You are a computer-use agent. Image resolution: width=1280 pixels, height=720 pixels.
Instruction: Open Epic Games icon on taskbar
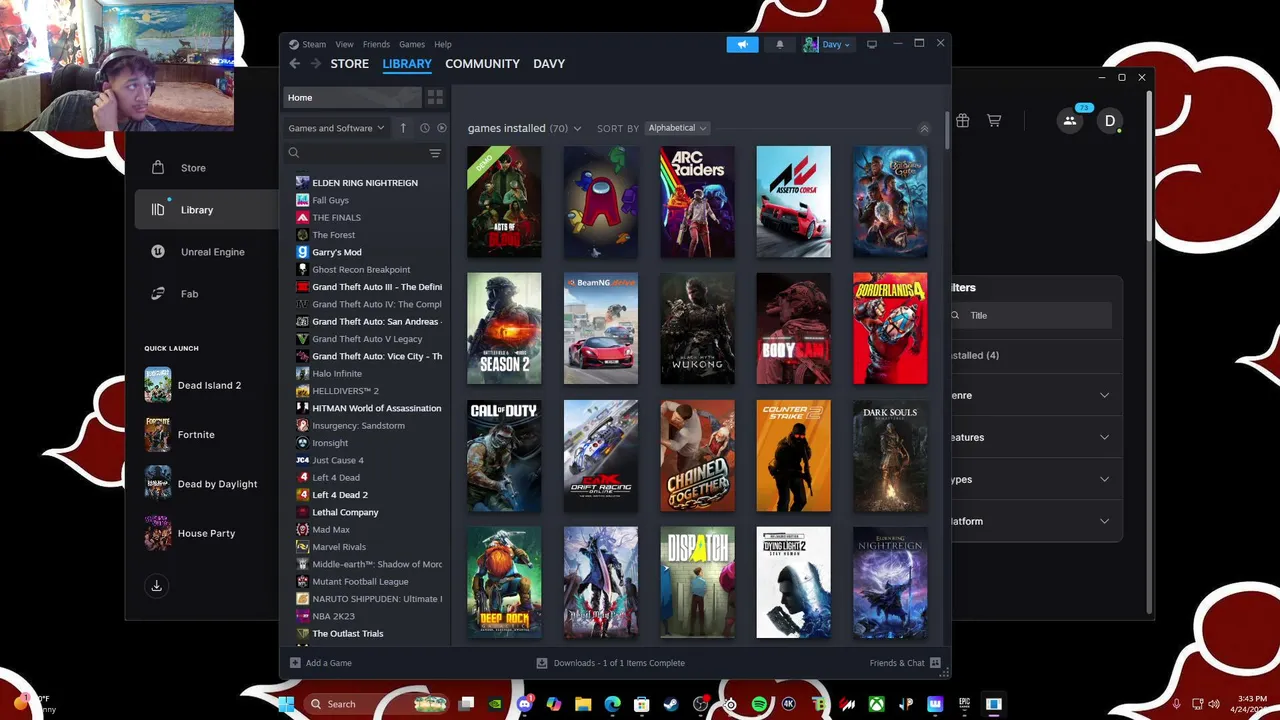point(964,704)
